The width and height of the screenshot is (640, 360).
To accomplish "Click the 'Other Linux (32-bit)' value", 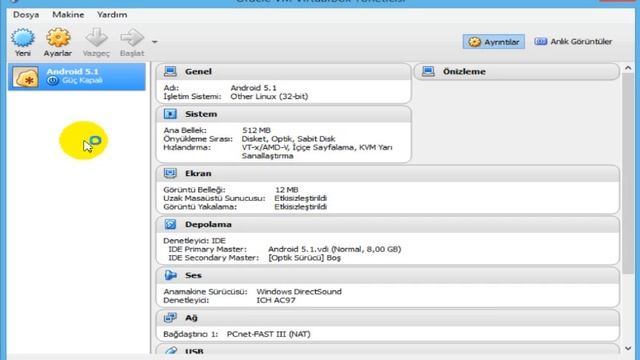I will tap(269, 97).
